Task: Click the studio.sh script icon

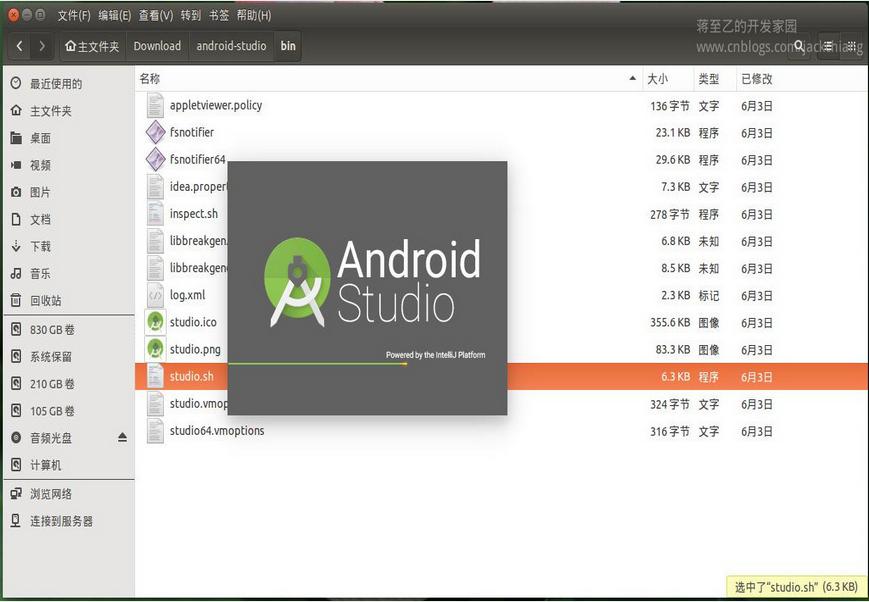Action: [x=155, y=376]
